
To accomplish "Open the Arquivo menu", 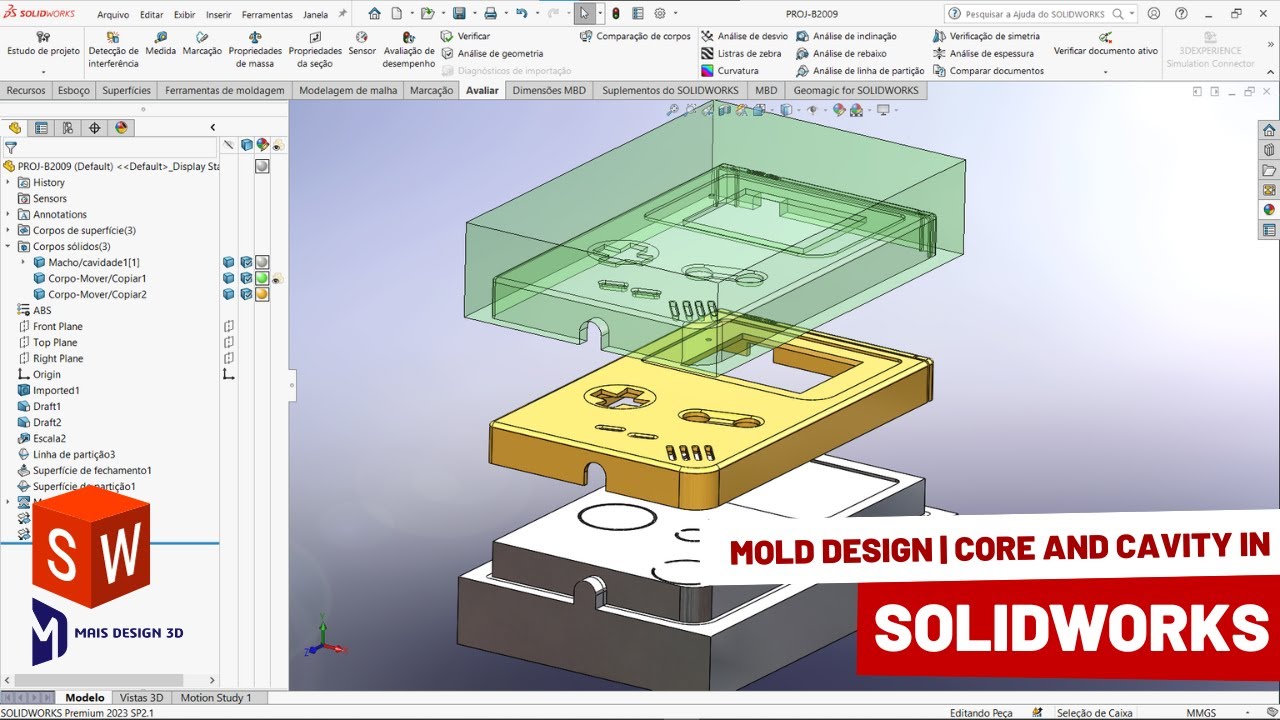I will pyautogui.click(x=113, y=15).
